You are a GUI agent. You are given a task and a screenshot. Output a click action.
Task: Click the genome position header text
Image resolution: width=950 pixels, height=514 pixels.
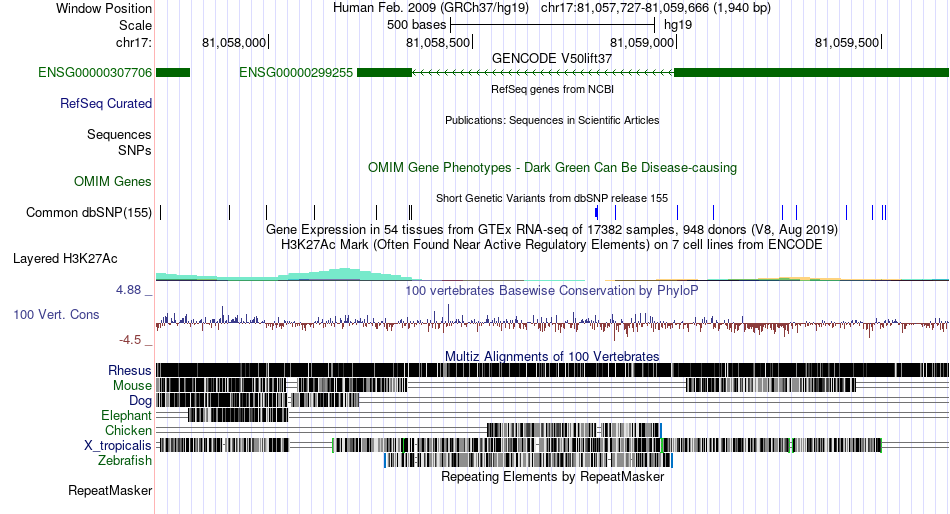[552, 8]
